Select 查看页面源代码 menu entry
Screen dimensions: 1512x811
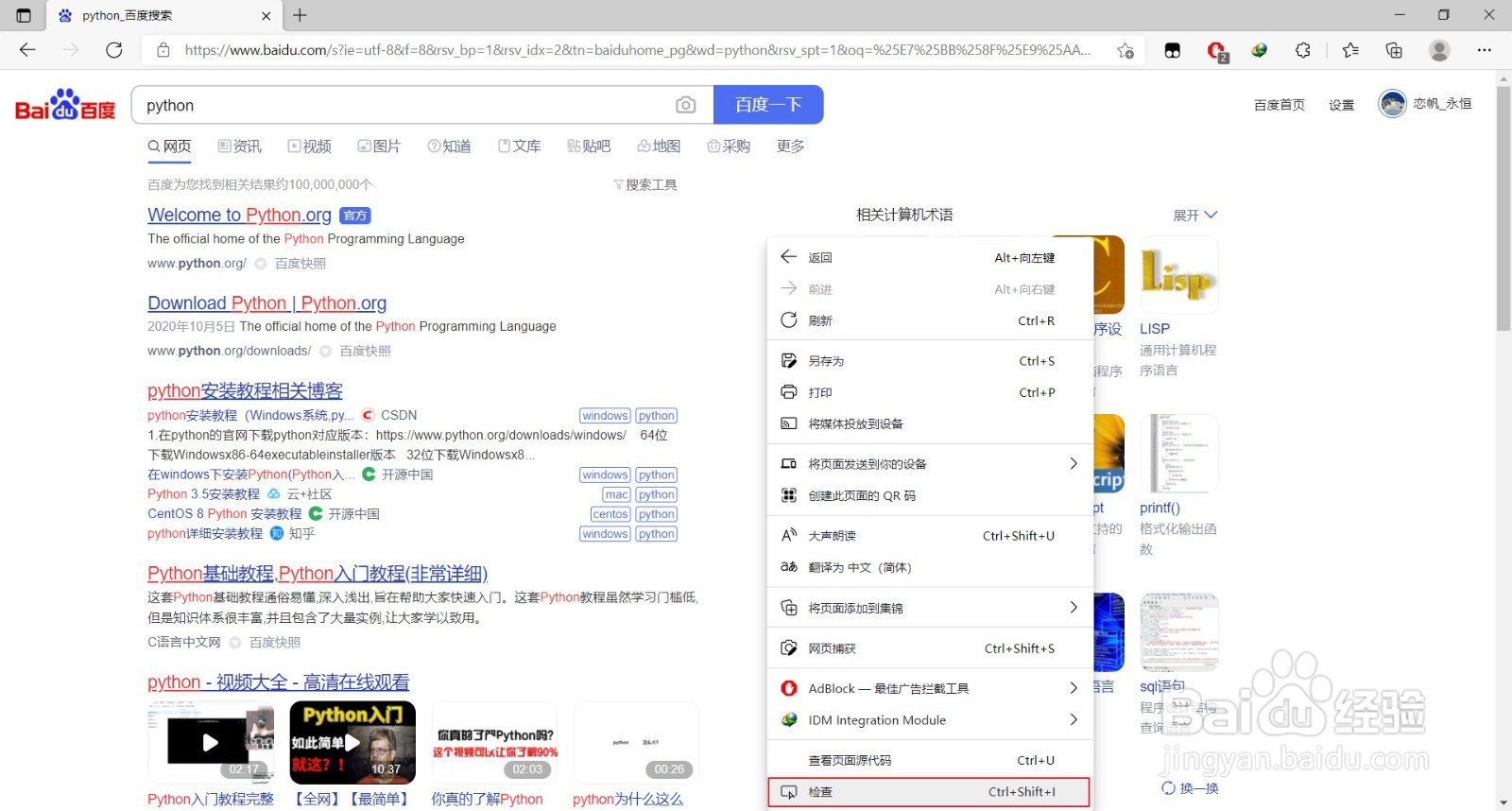(x=930, y=760)
